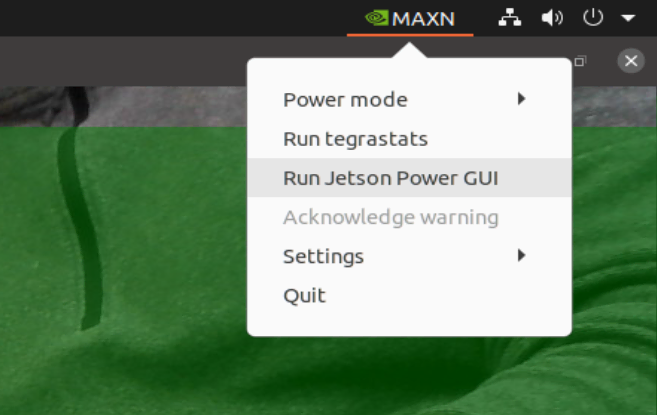
Task: Open the wired network status icon
Action: (x=510, y=18)
